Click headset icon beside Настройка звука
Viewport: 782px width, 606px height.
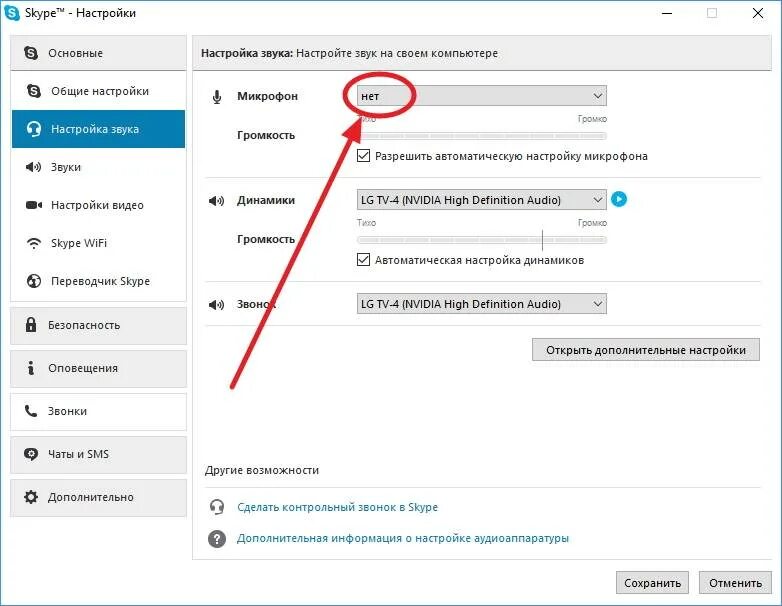33,129
